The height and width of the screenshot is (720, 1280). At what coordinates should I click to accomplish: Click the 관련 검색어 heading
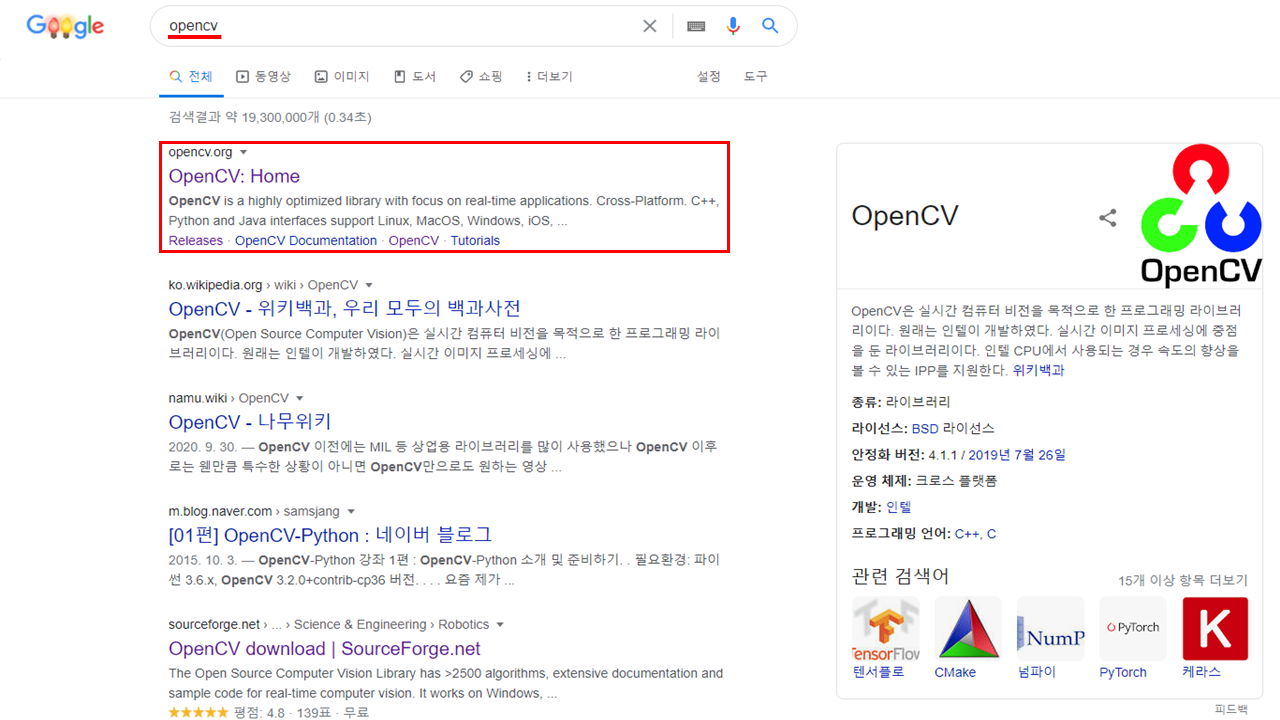point(900,576)
